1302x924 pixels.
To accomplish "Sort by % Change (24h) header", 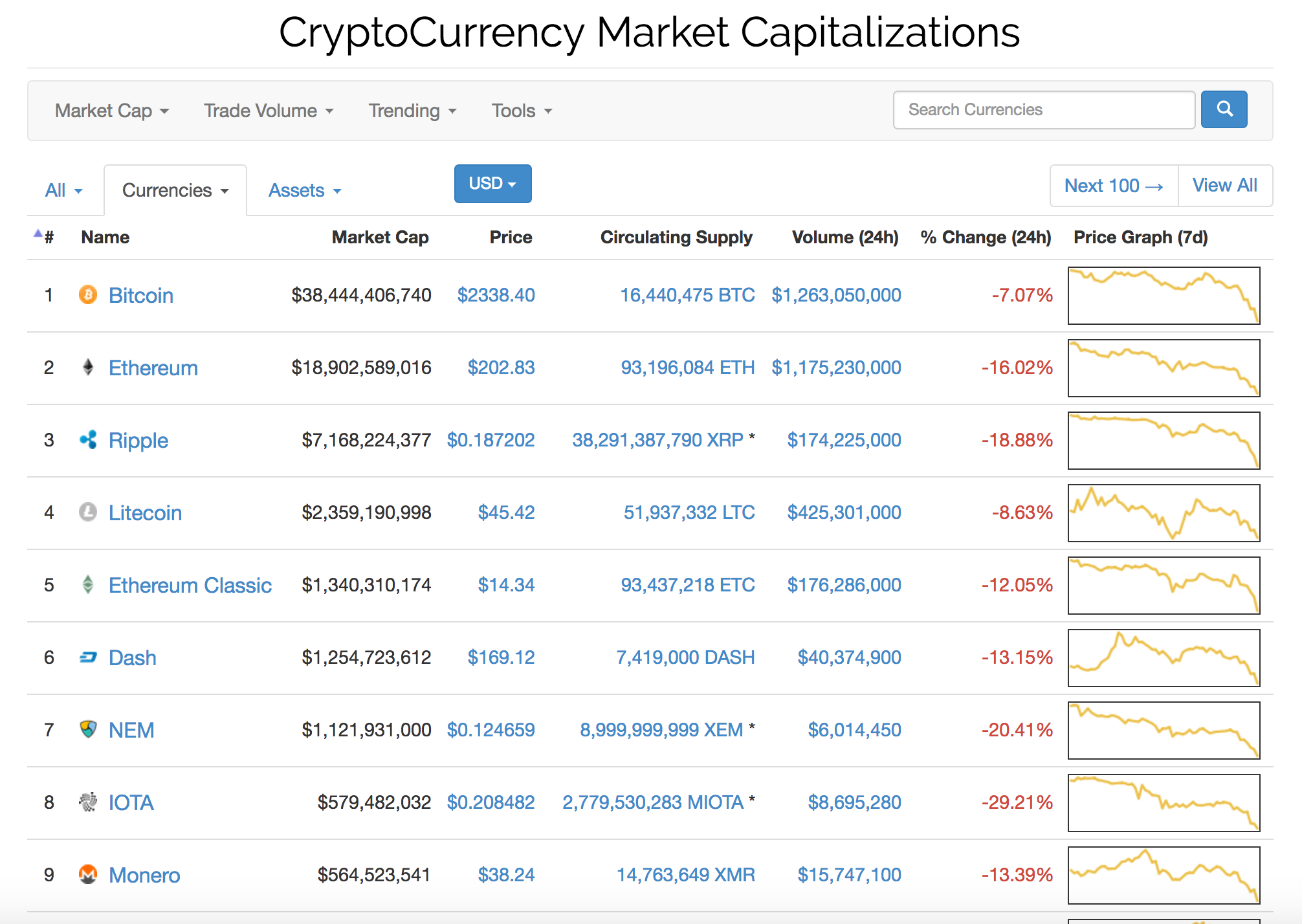I will [x=986, y=237].
